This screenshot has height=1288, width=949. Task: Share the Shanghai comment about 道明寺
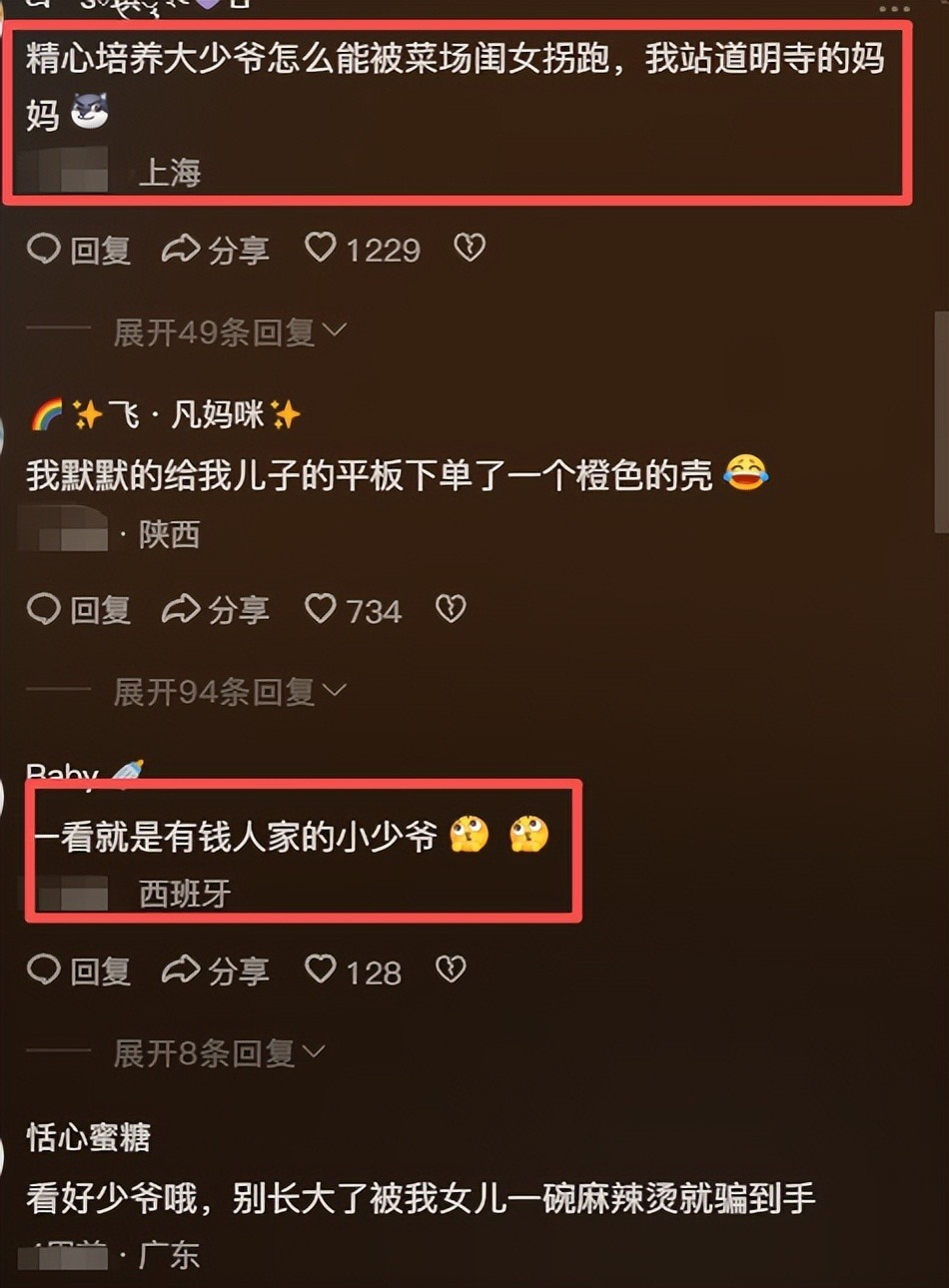click(x=216, y=250)
